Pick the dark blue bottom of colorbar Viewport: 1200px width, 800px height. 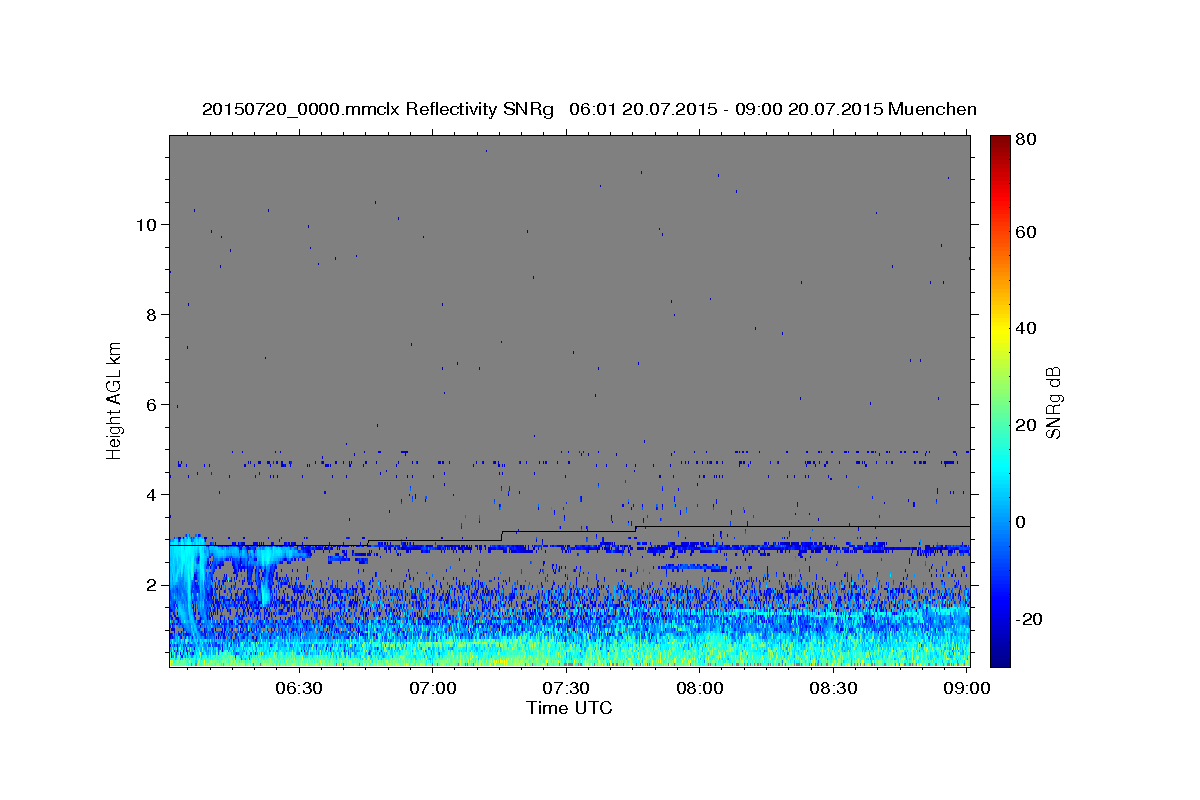tap(1000, 655)
